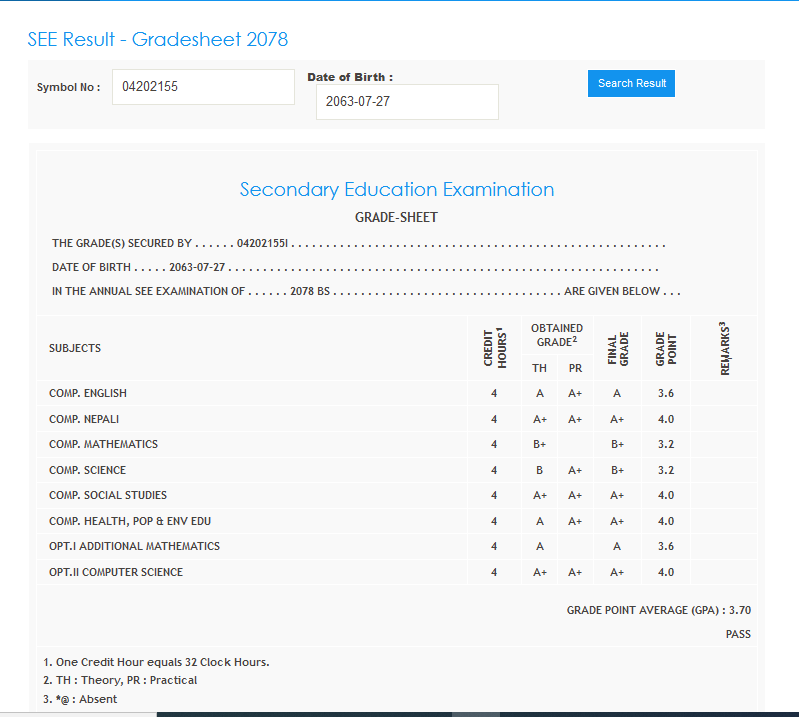Click the CREDIT HOURS column header

pyautogui.click(x=494, y=348)
